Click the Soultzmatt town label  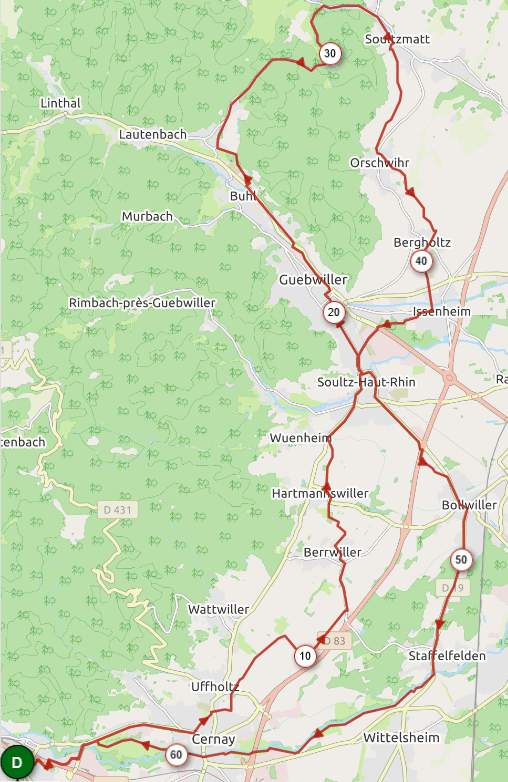(x=397, y=39)
